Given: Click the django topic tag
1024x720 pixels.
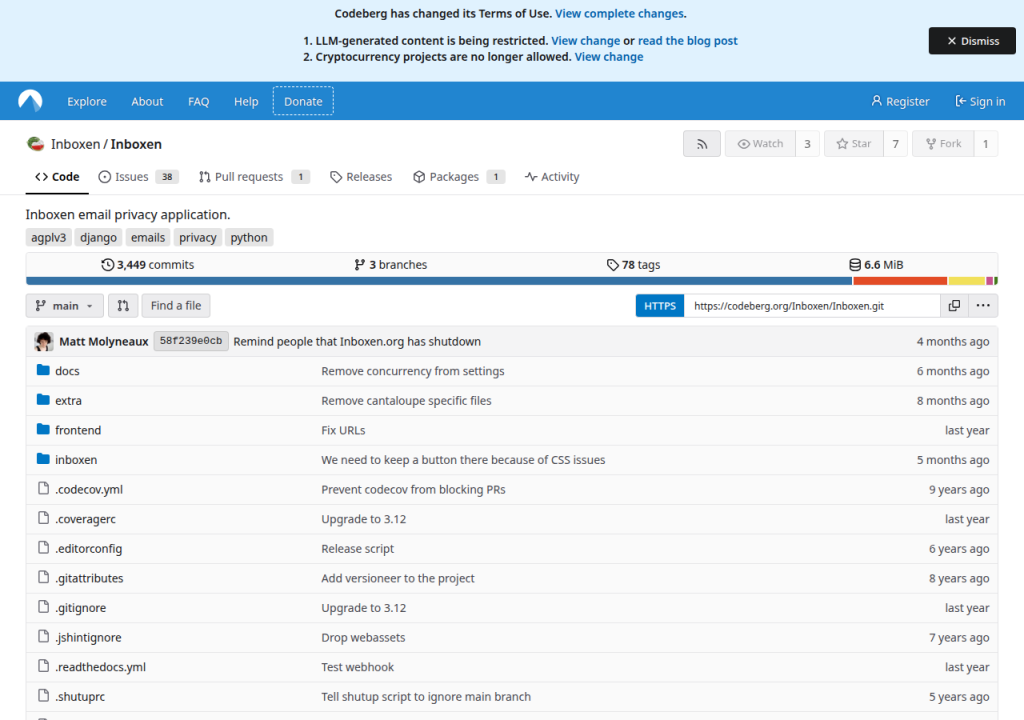Looking at the screenshot, I should 99,237.
